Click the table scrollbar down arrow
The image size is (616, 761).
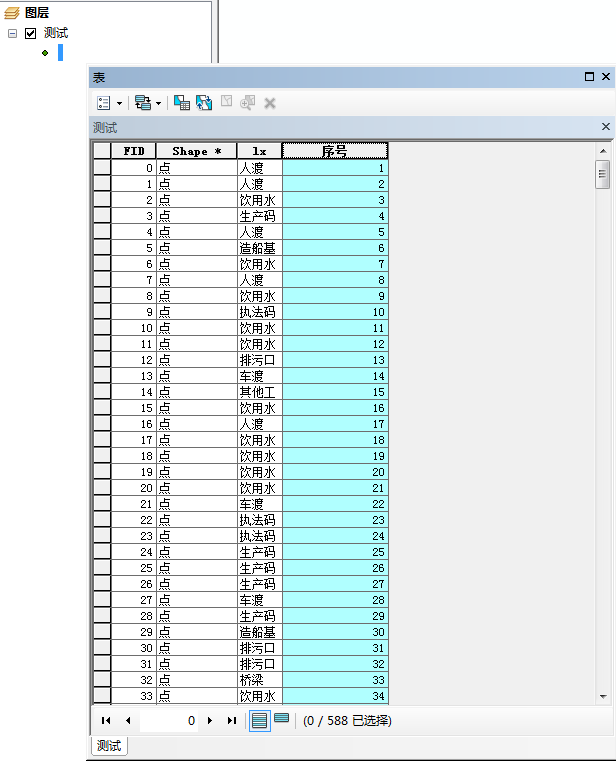[x=603, y=696]
